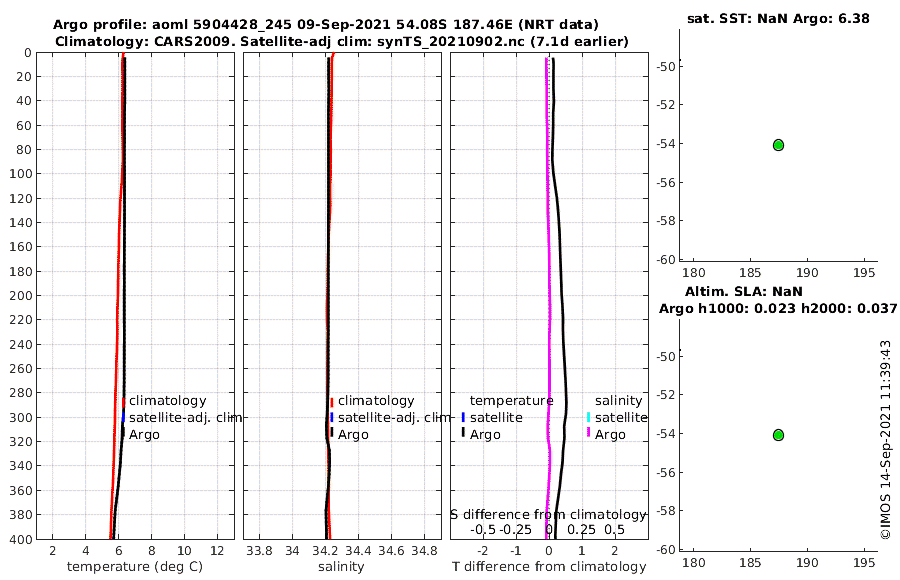Click the 'Altim. SLA: NaN' heading
900x580 pixels.
click(x=743, y=291)
